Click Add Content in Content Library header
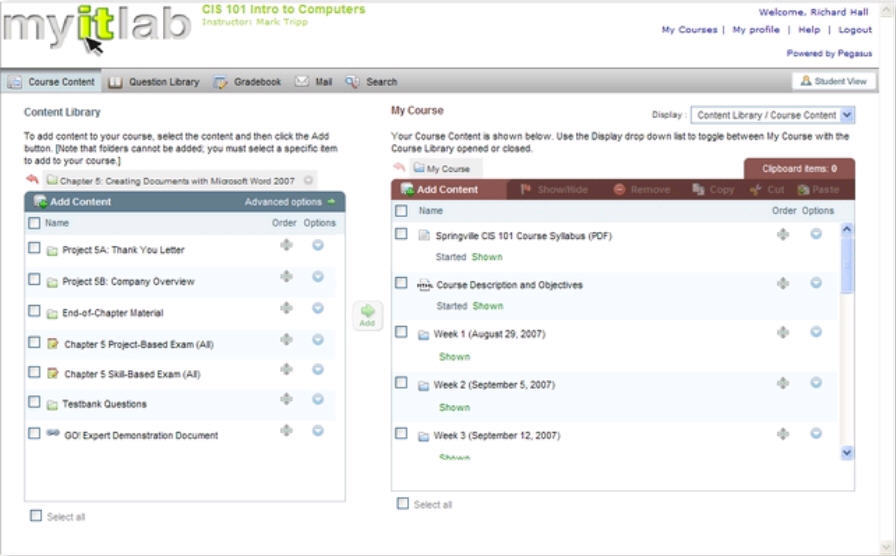Screen dimensions: 896x556 coord(72,202)
